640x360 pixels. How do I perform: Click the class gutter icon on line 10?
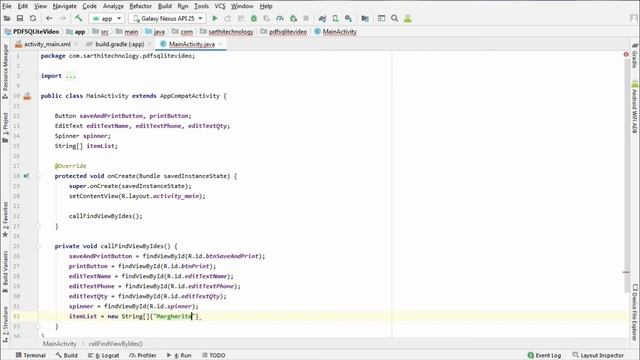(27, 96)
